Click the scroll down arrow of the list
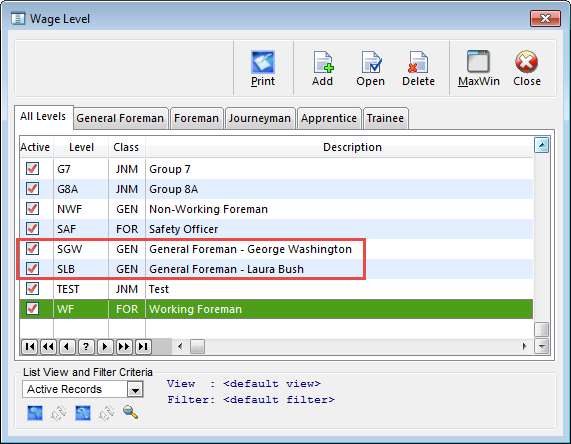The height and width of the screenshot is (444, 571). [x=542, y=346]
